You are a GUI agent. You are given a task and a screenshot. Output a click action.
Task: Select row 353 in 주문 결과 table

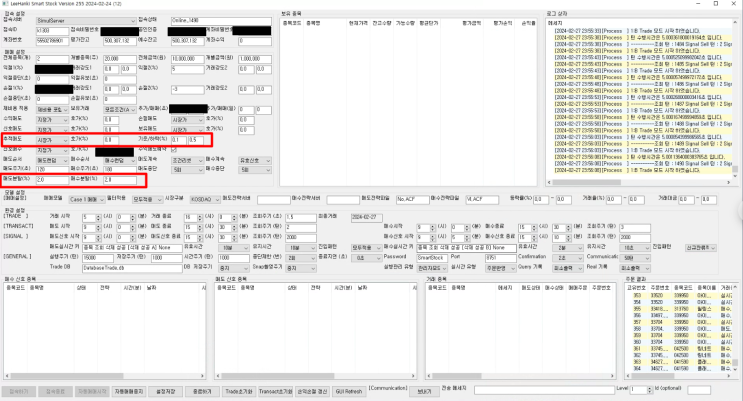tap(679, 295)
